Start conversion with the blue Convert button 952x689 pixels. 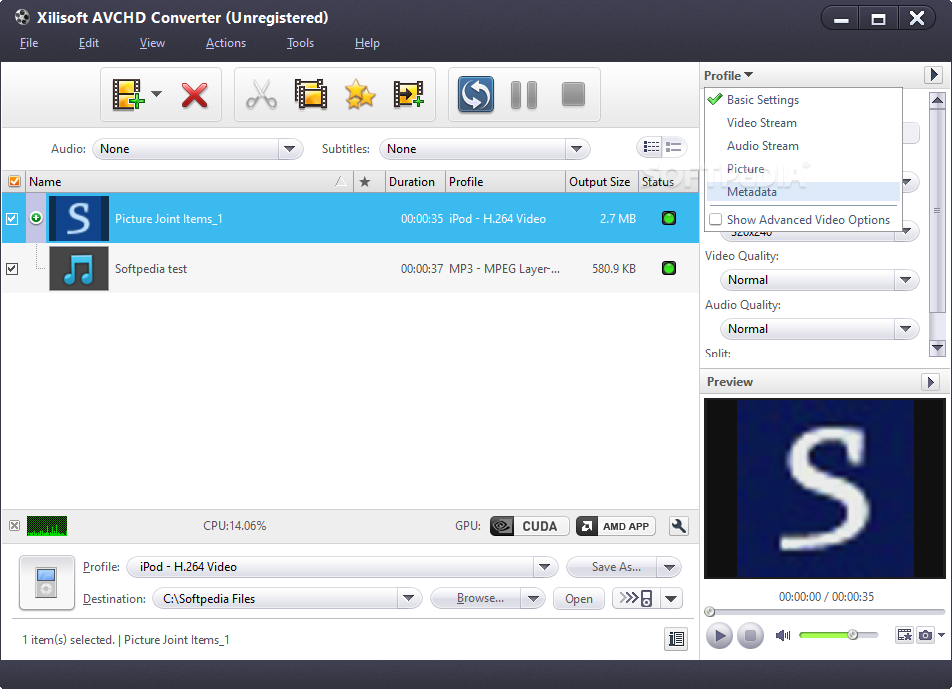tap(476, 94)
